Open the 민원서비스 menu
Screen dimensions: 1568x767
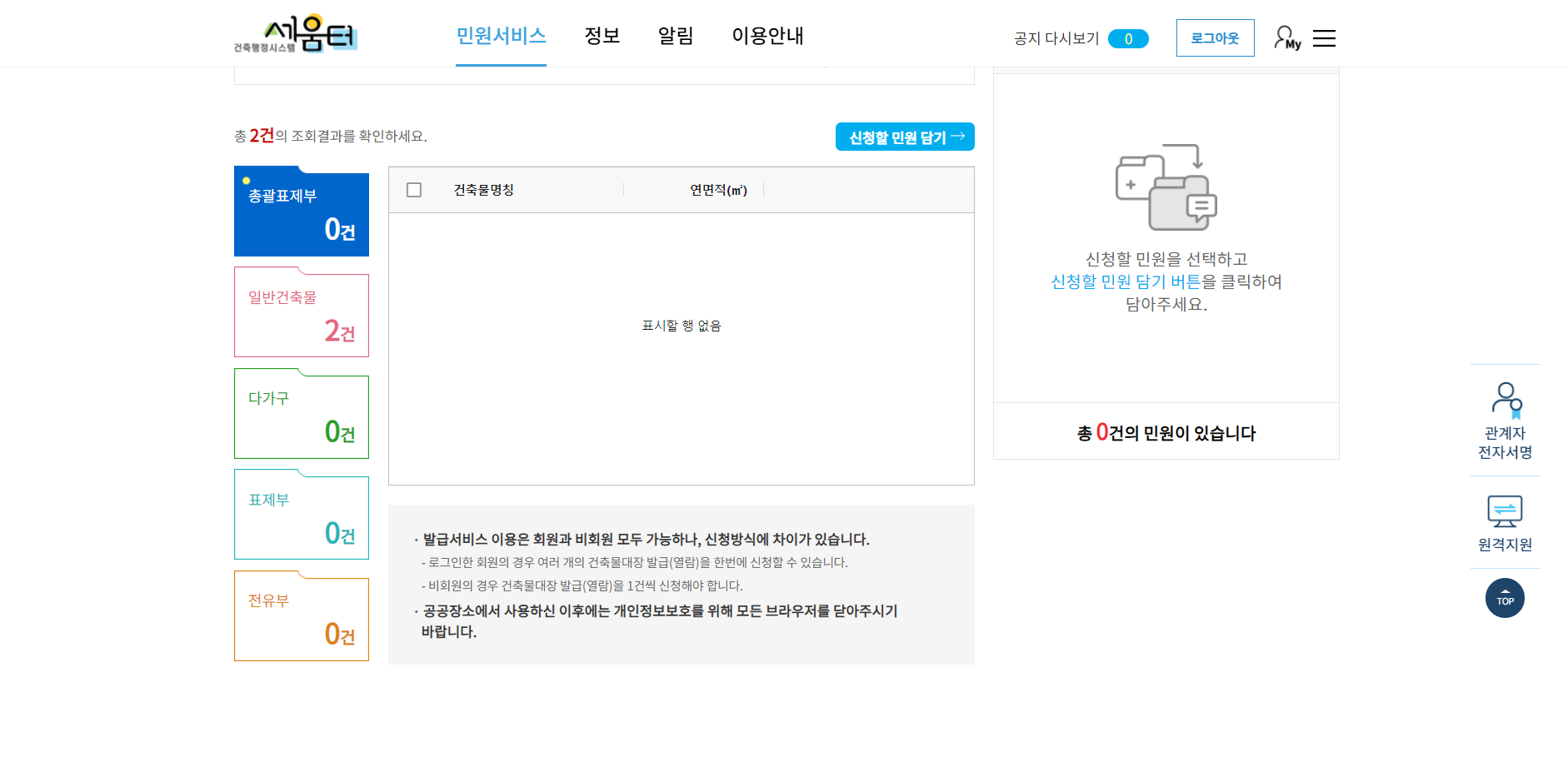(x=500, y=36)
